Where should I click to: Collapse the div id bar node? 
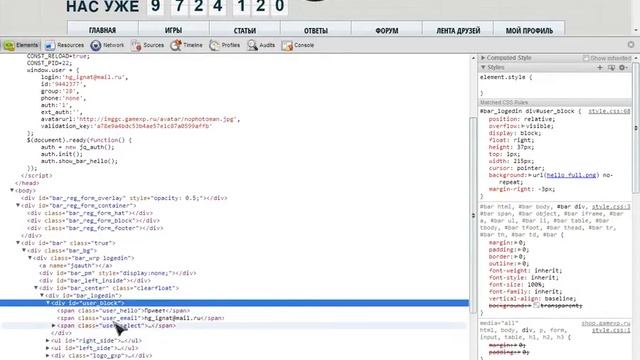18,243
